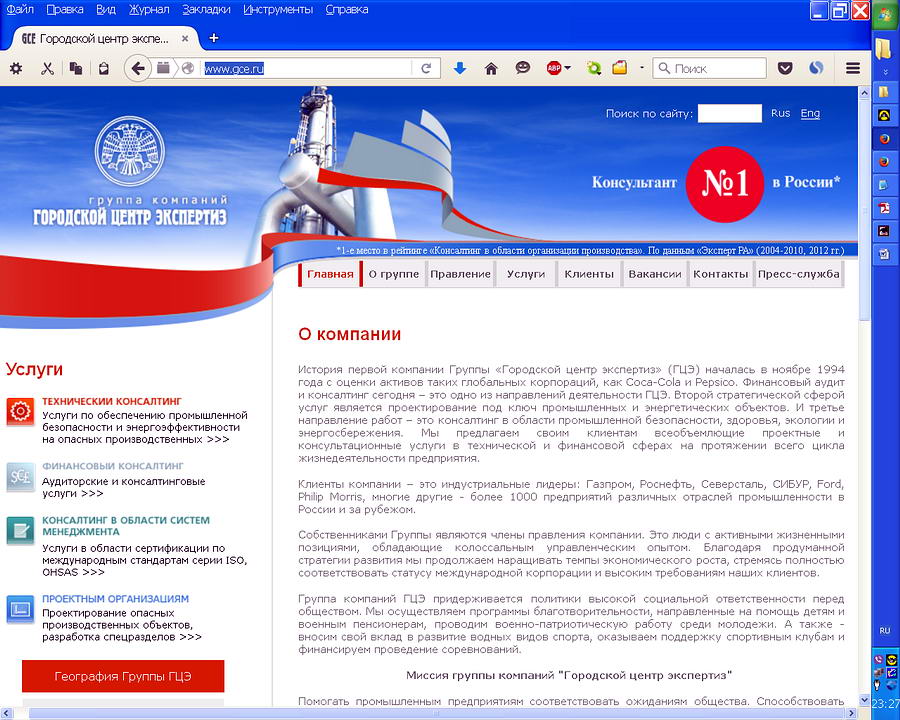
Task: Click the Pocket toolbar icon
Action: click(785, 68)
